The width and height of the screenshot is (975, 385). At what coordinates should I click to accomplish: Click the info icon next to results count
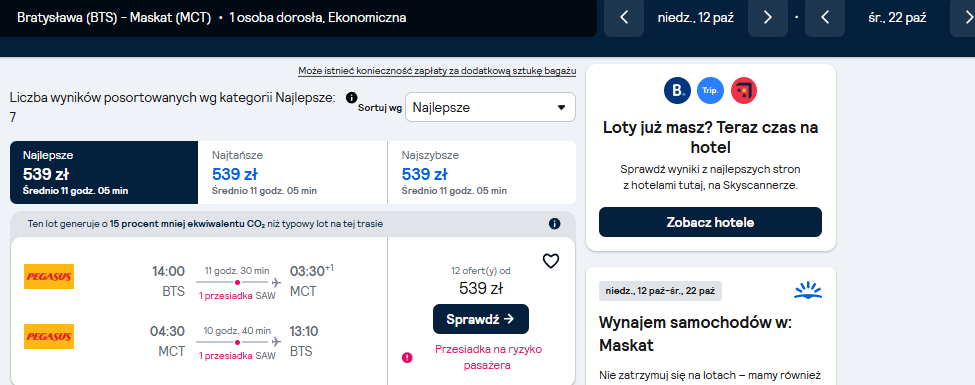click(351, 98)
